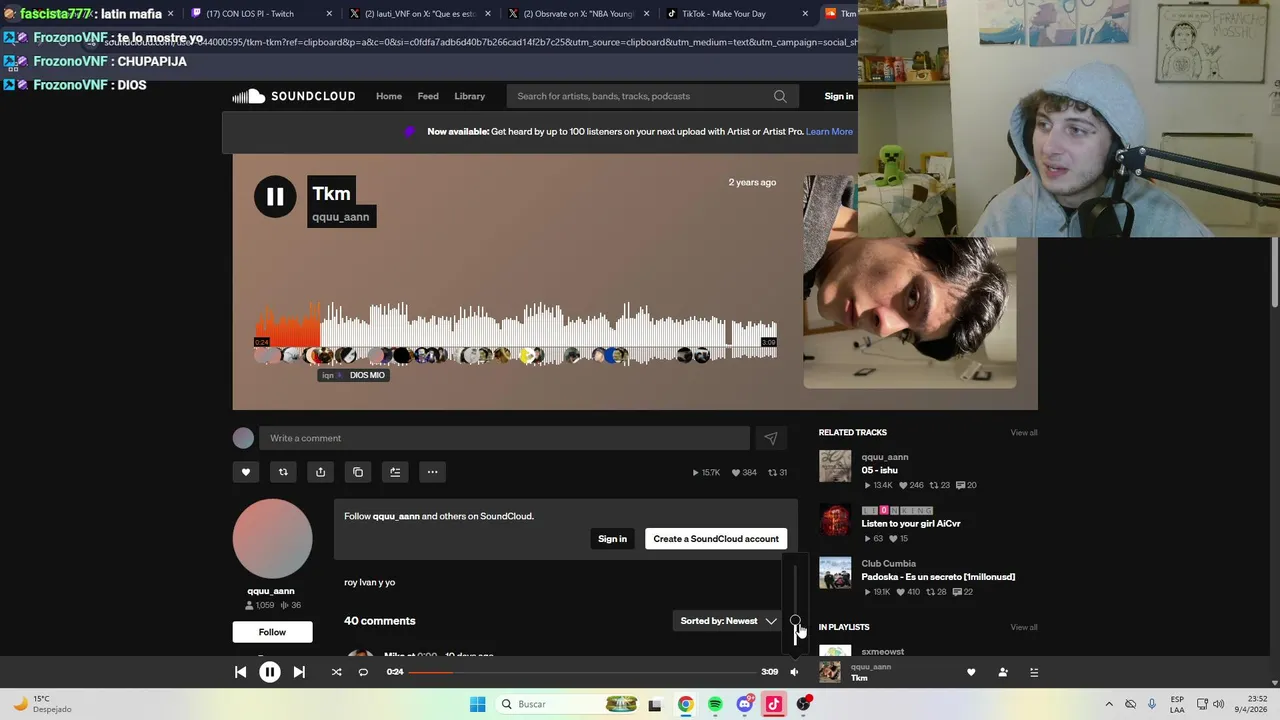Skip to the previous track in the bottom player
Screen dimensions: 1280x720
(x=241, y=672)
